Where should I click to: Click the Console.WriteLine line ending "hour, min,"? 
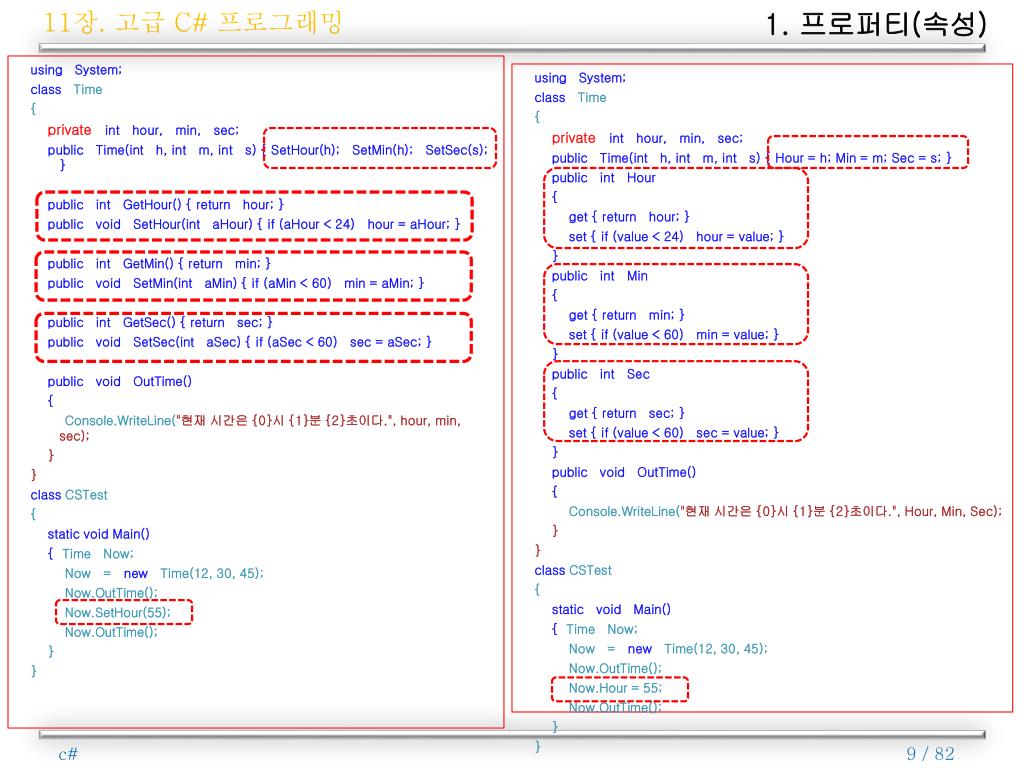[x=263, y=421]
